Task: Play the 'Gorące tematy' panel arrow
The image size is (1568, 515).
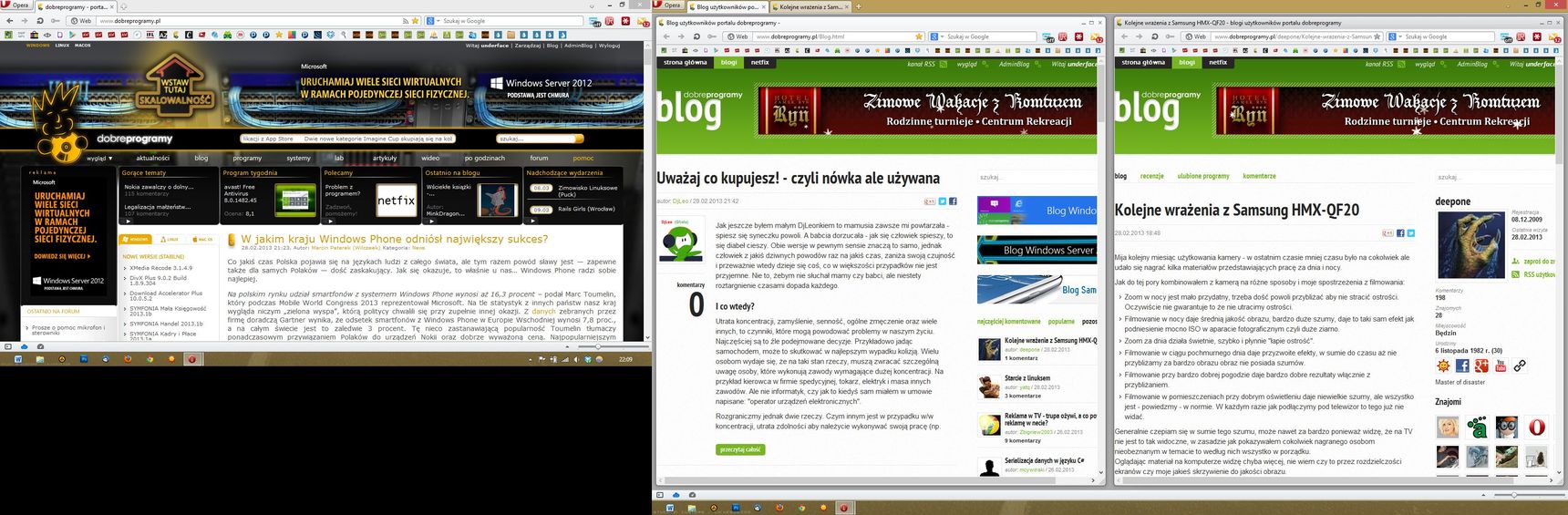Action: (x=127, y=220)
